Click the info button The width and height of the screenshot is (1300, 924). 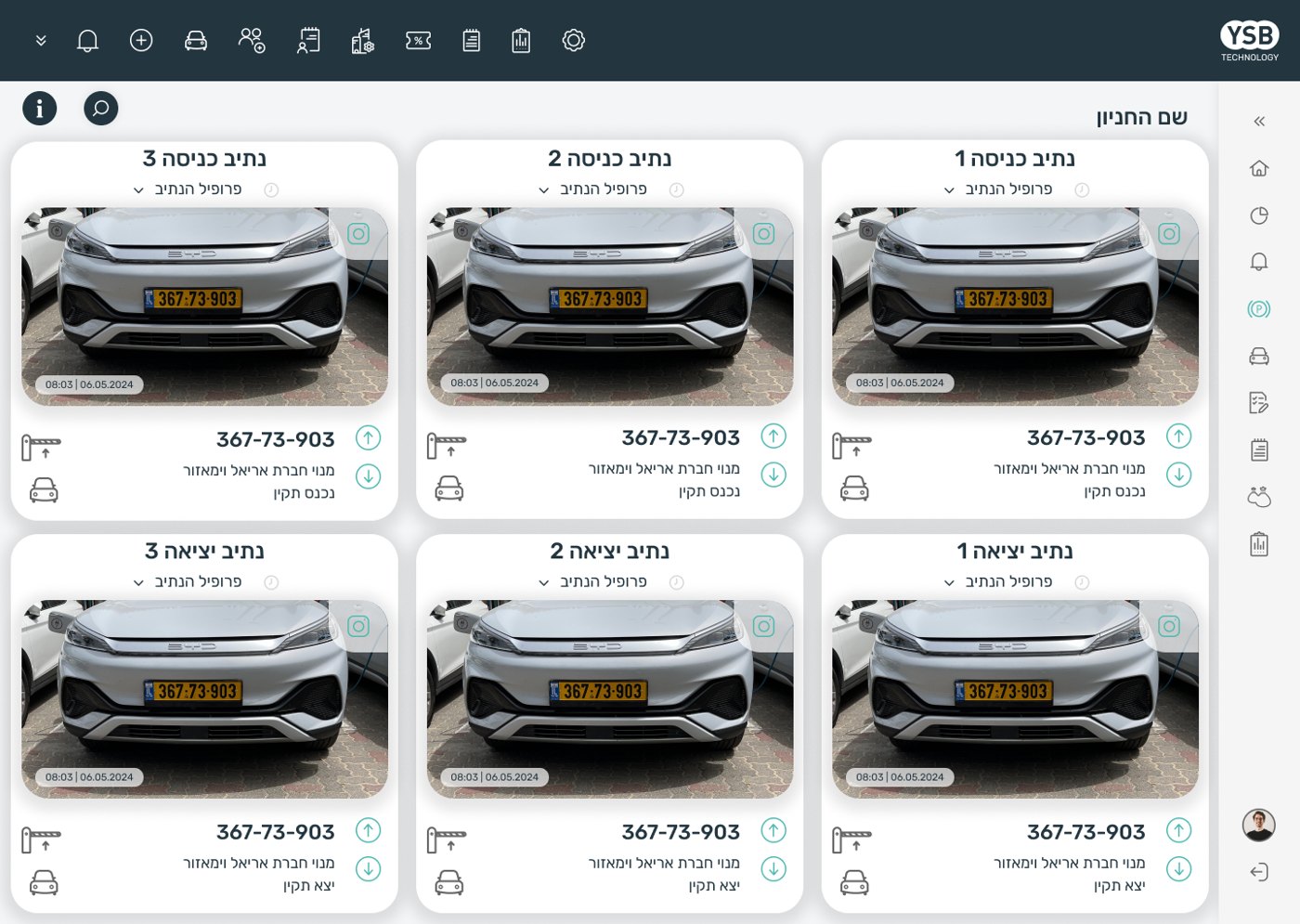[x=40, y=109]
